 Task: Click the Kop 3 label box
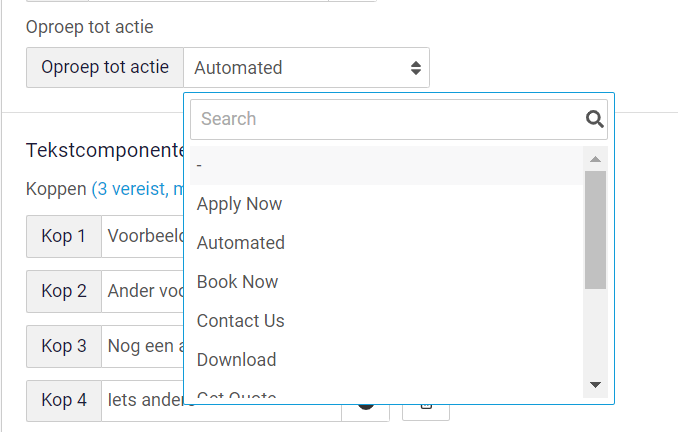(64, 346)
